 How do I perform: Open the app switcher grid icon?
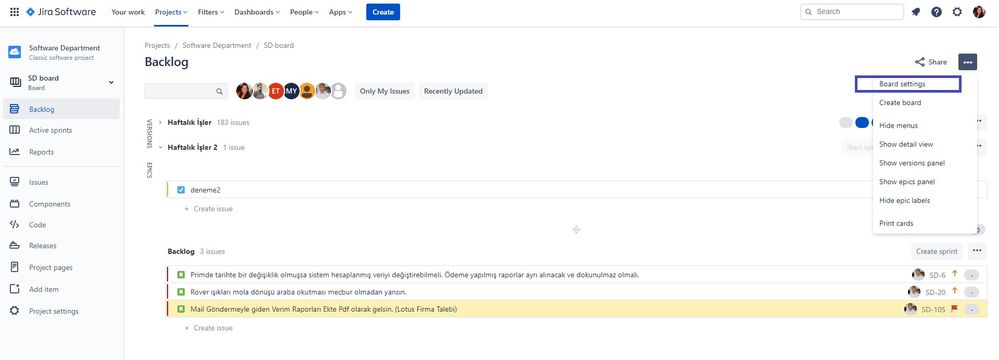(14, 11)
